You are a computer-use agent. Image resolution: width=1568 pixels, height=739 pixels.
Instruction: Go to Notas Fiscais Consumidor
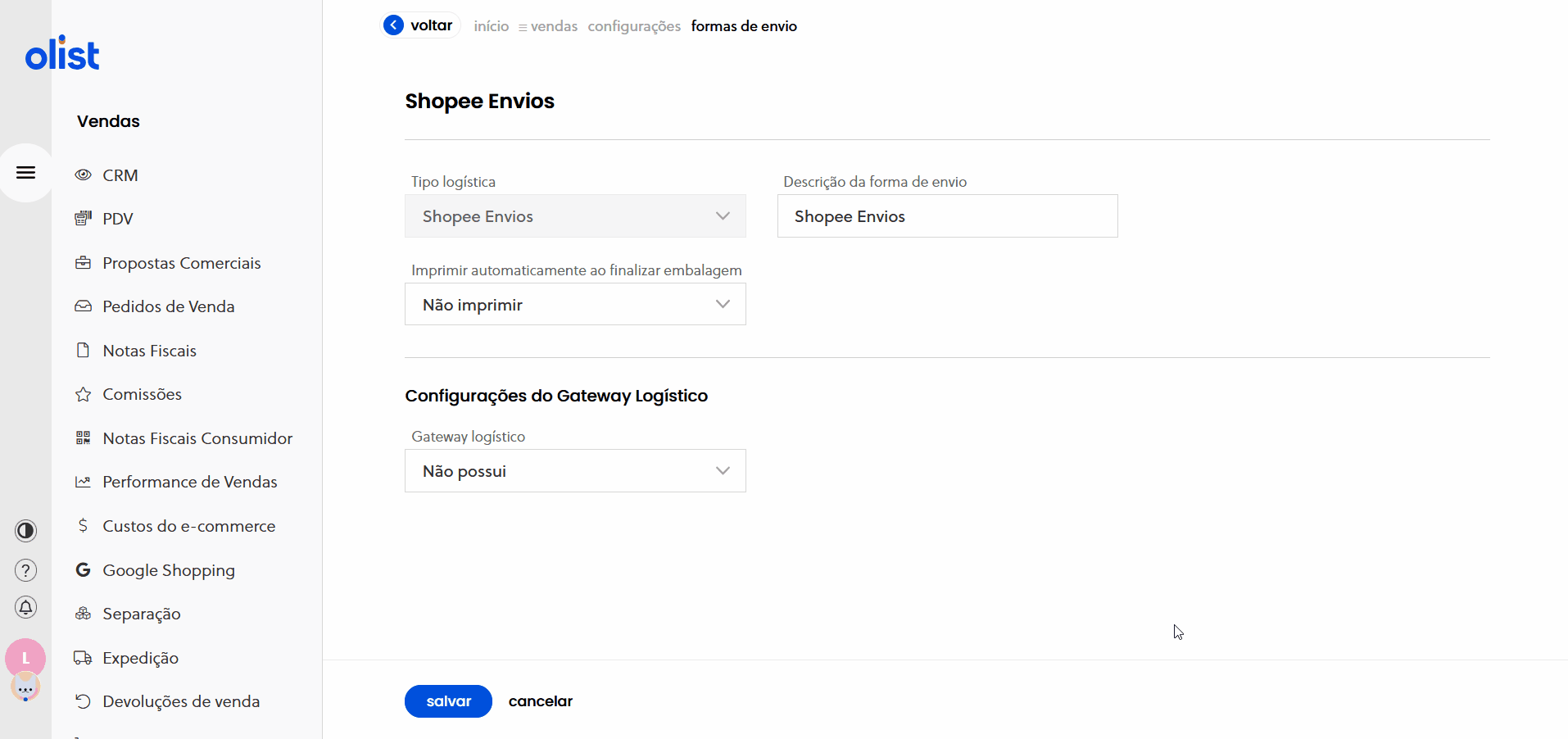pyautogui.click(x=197, y=438)
